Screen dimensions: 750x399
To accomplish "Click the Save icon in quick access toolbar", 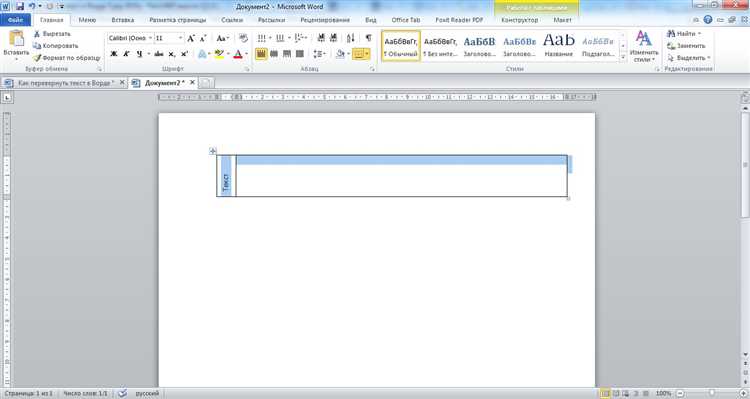I will coord(20,6).
